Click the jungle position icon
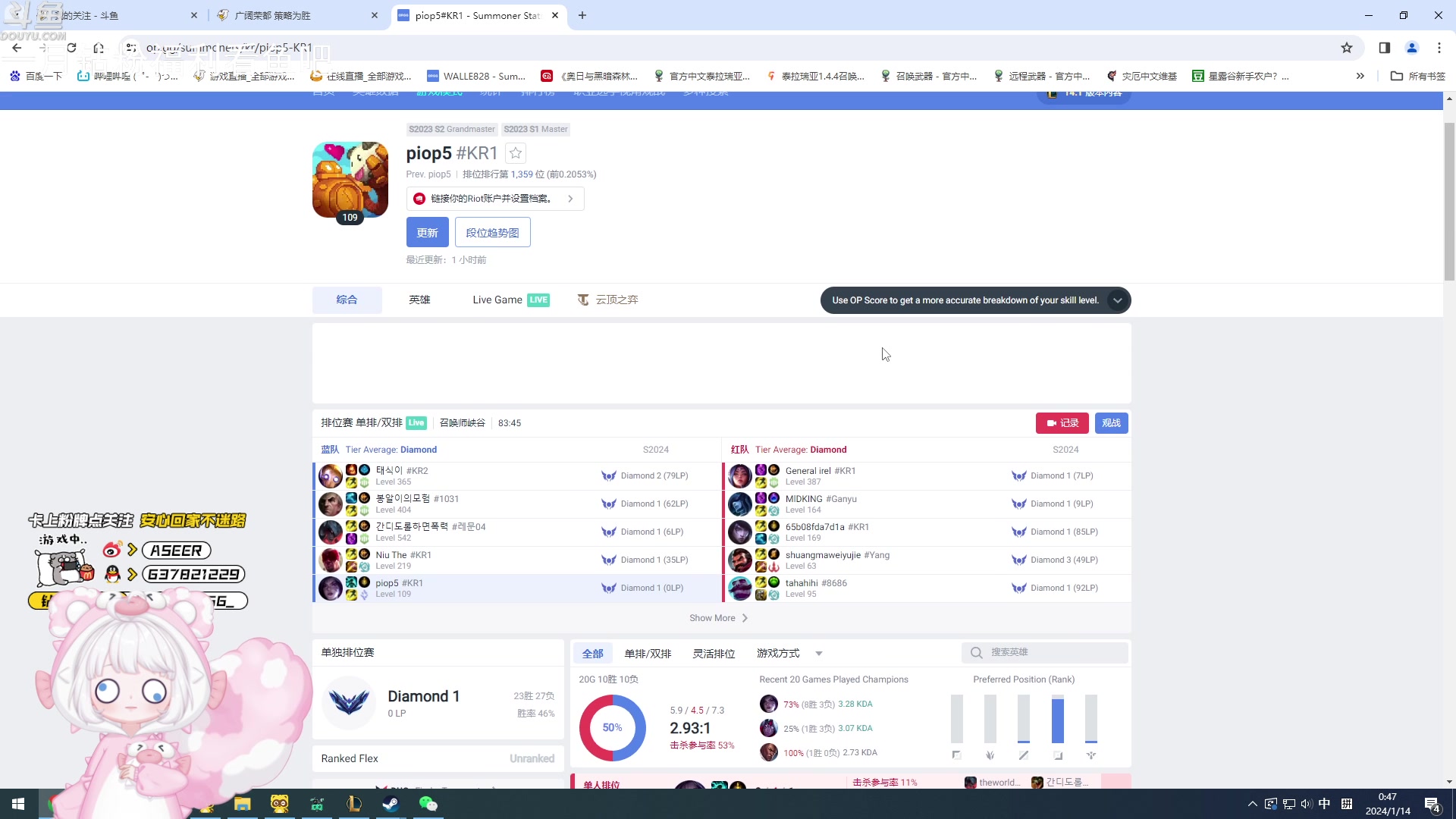 [x=990, y=755]
